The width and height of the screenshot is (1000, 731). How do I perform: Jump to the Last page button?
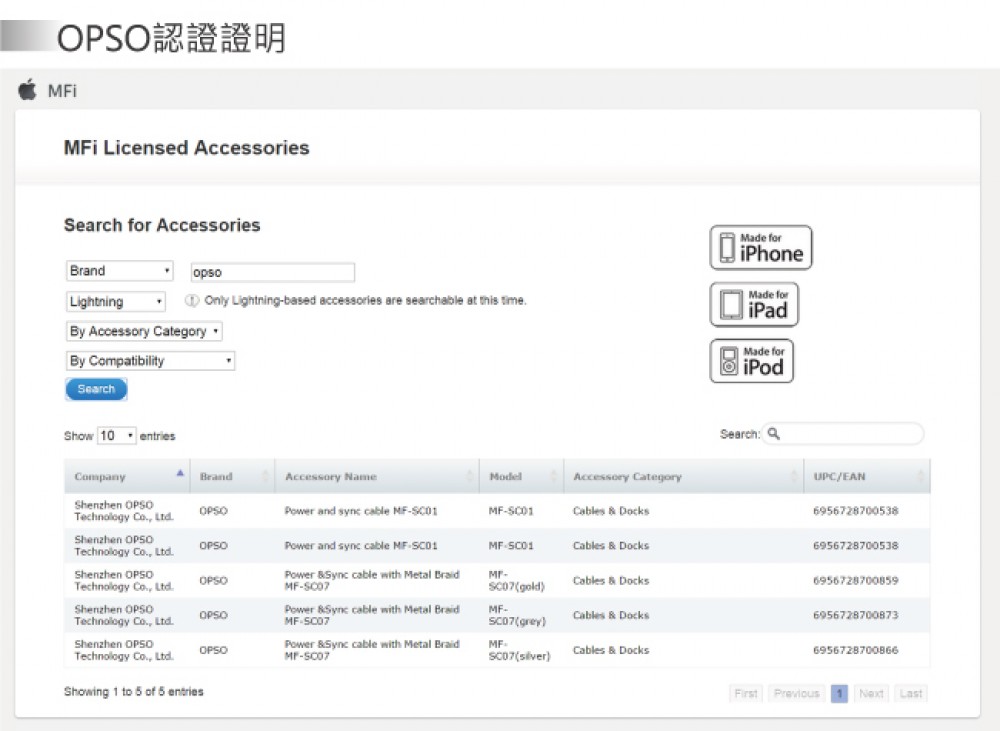(911, 693)
